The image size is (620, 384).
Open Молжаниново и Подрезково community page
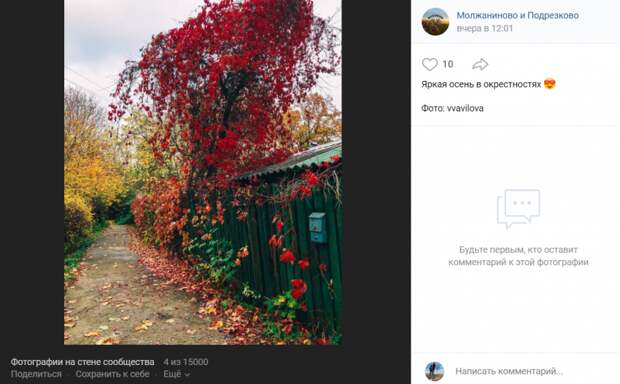coord(518,15)
